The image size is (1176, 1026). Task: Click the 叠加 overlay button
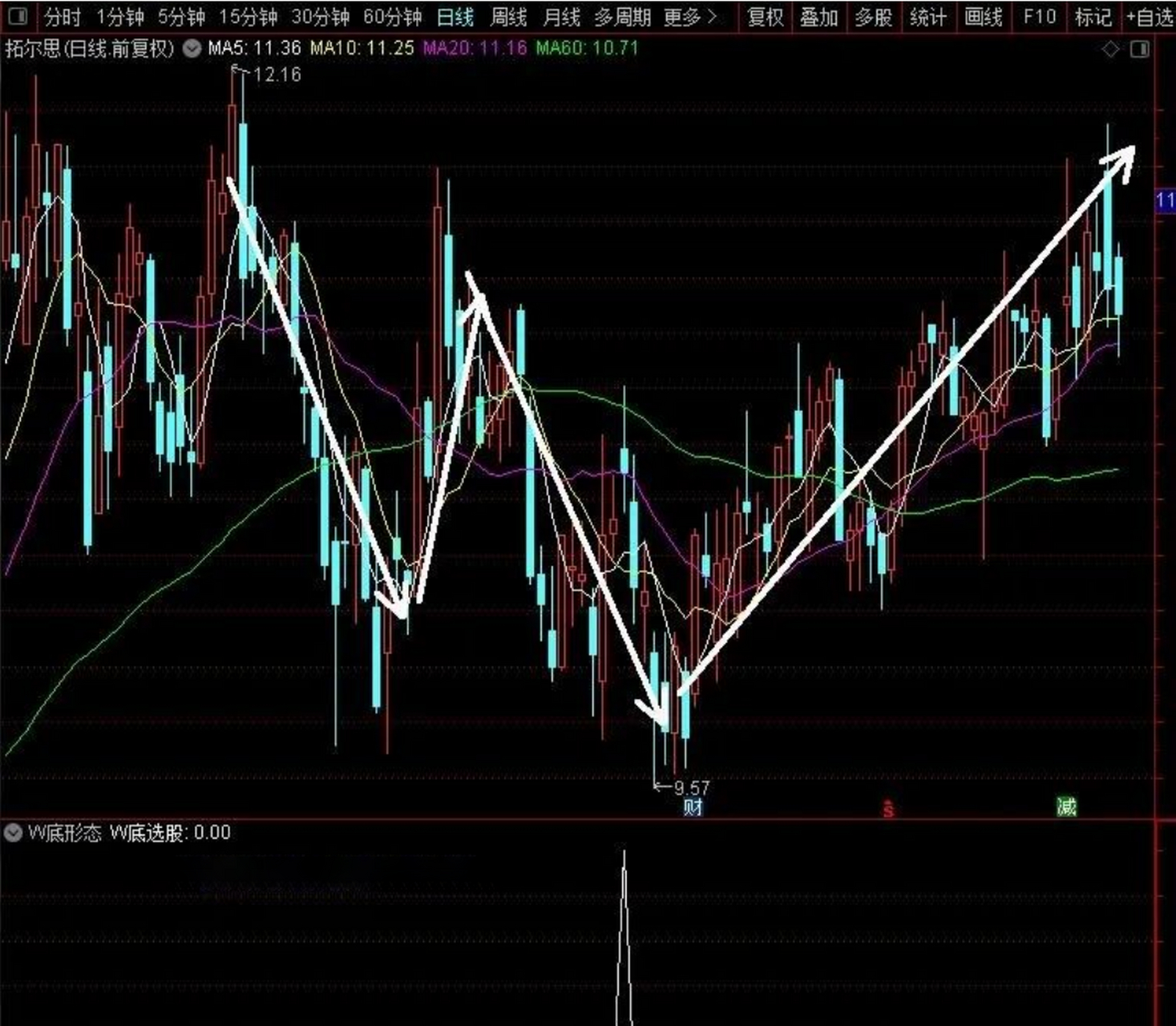click(818, 16)
